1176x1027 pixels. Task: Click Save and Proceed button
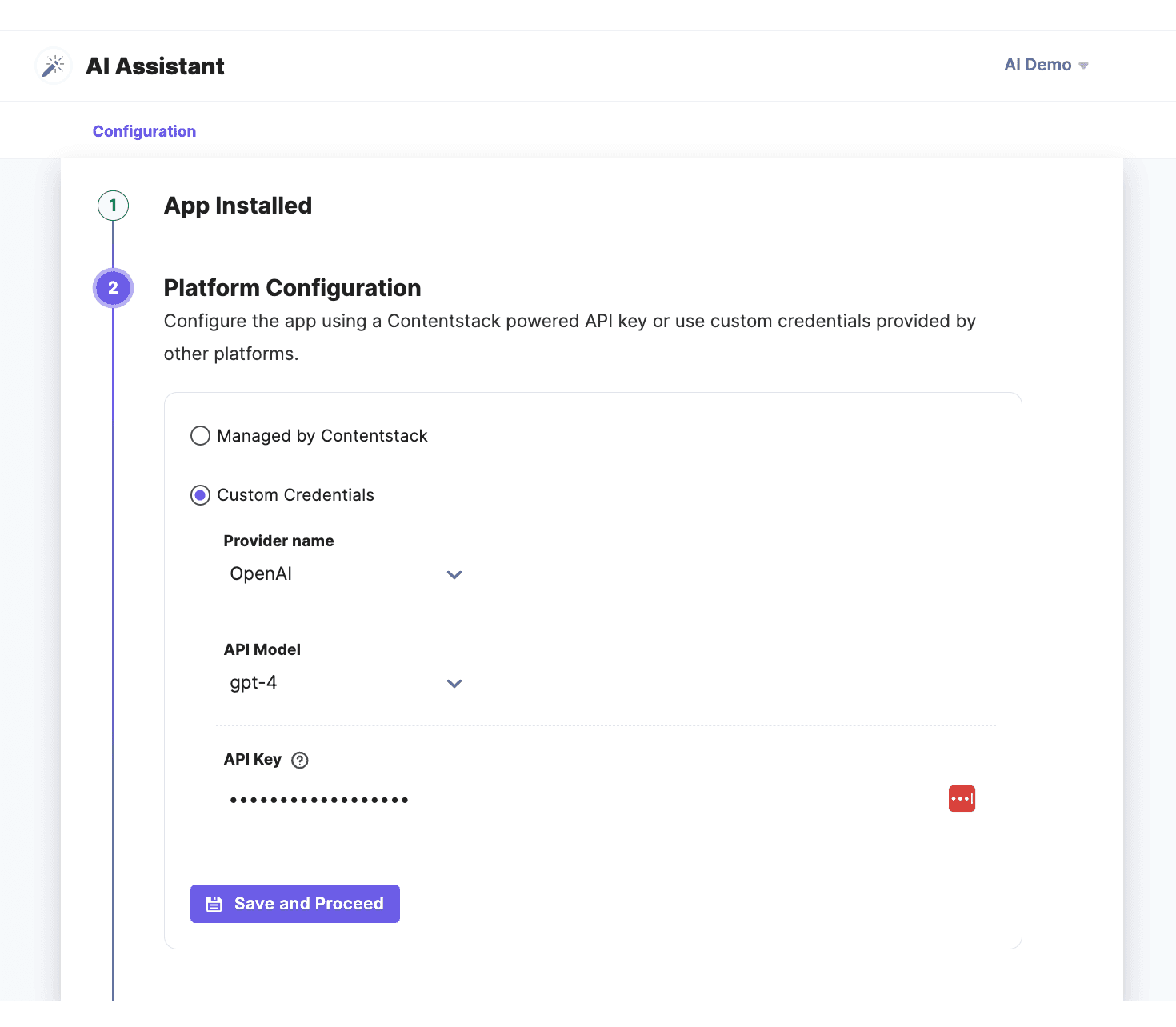[295, 904]
